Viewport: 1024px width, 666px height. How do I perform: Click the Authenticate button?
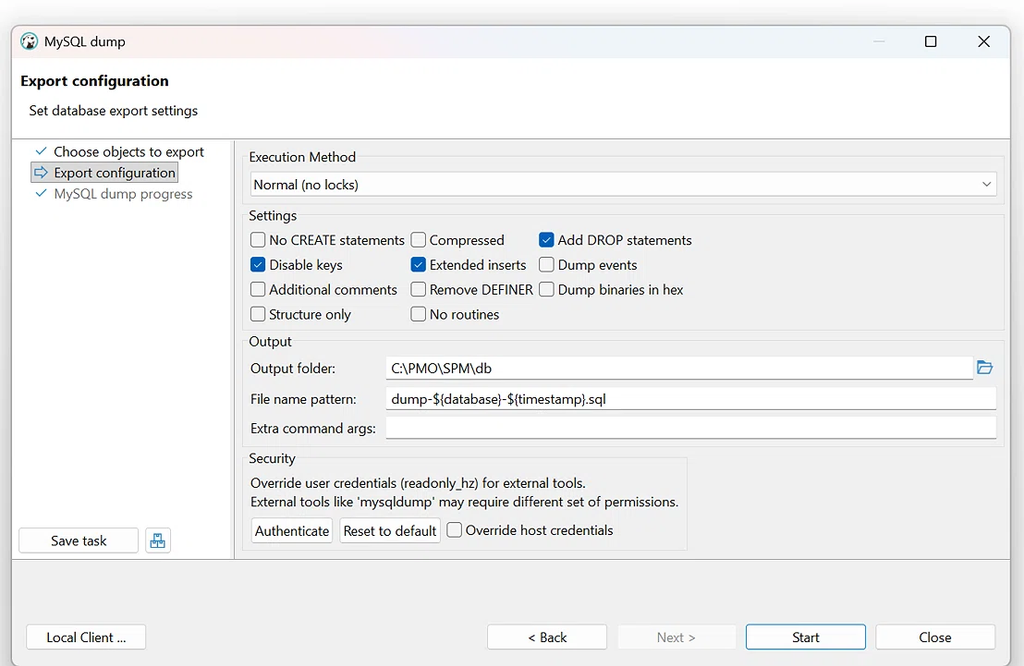pyautogui.click(x=292, y=530)
